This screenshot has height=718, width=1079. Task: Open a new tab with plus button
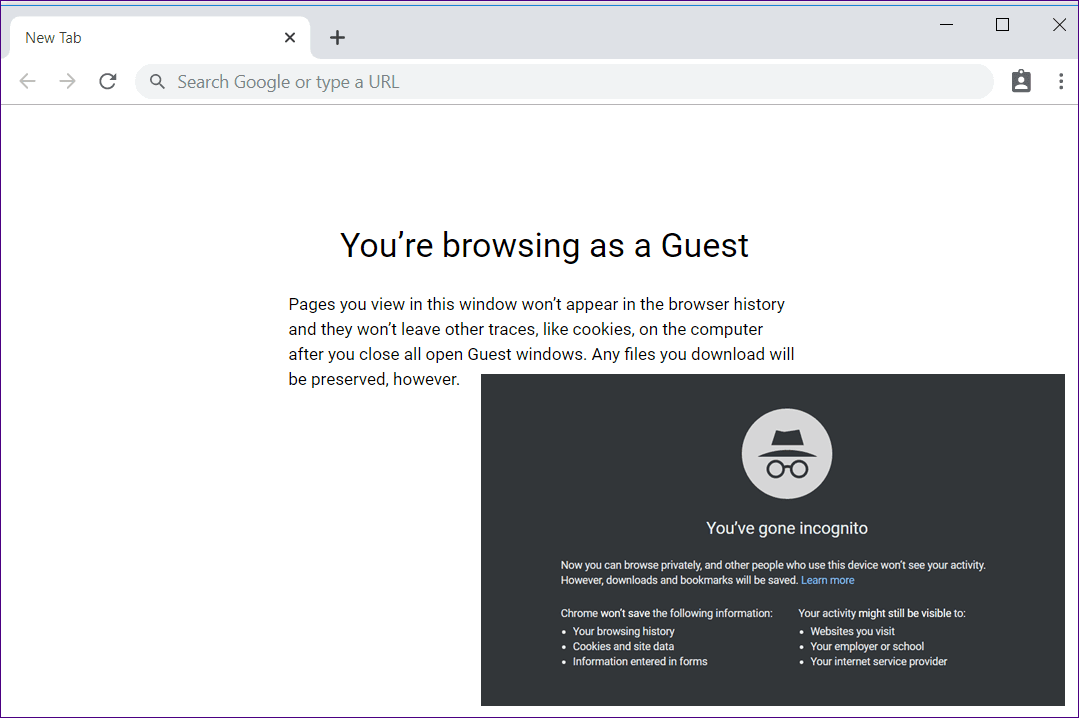(337, 38)
